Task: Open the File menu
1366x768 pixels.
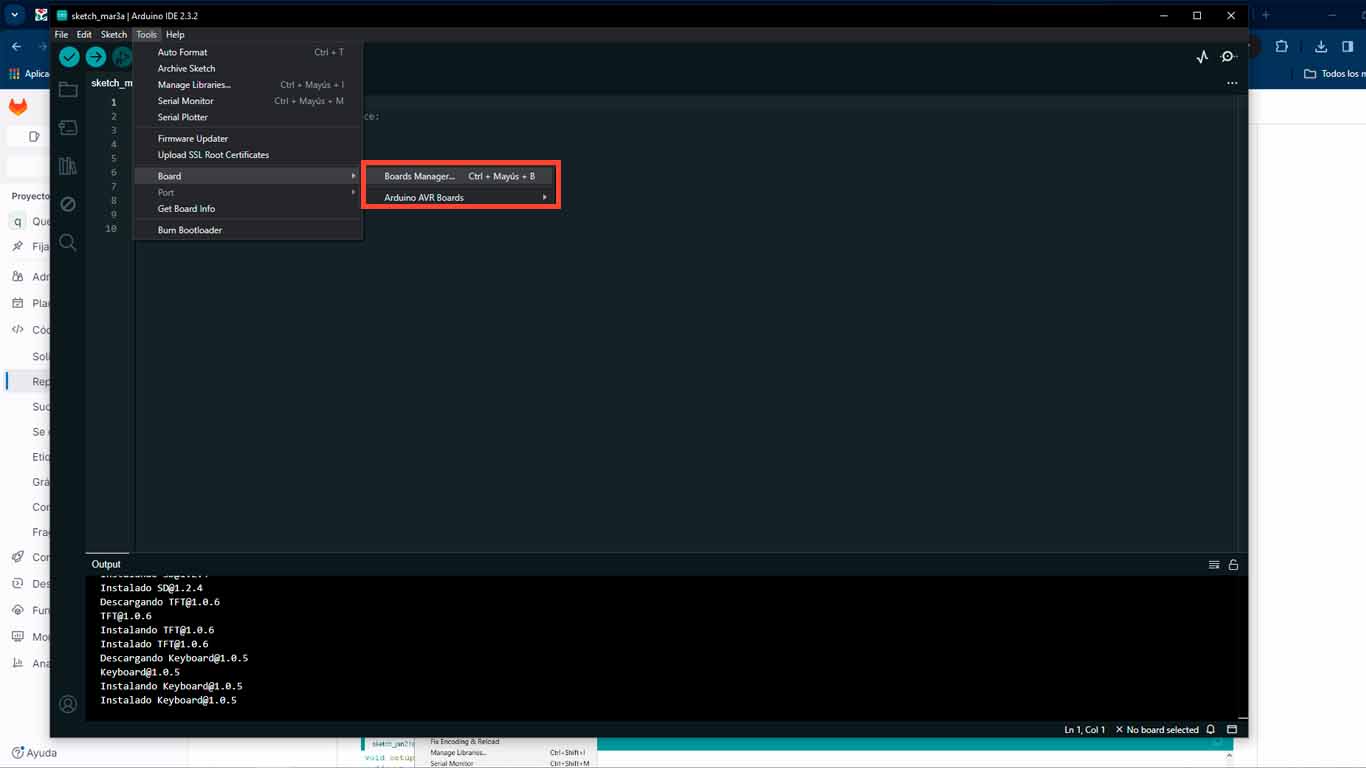Action: (x=61, y=35)
